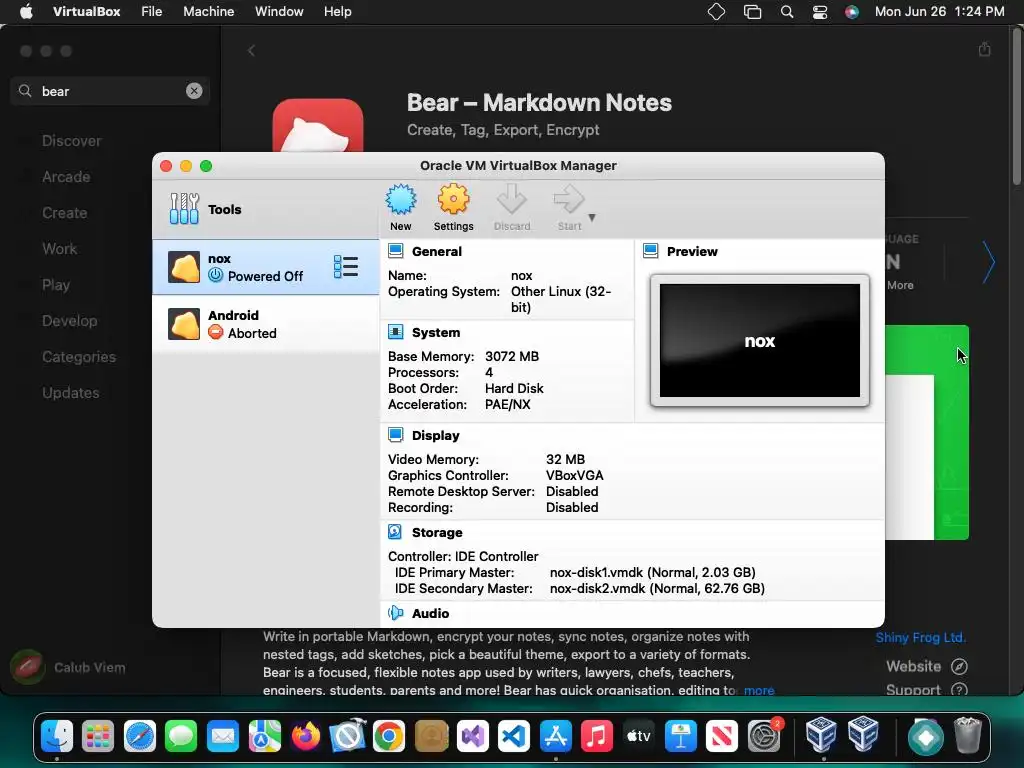Viewport: 1024px width, 768px height.
Task: Click the screen mirroring menu bar icon
Action: coord(752,12)
